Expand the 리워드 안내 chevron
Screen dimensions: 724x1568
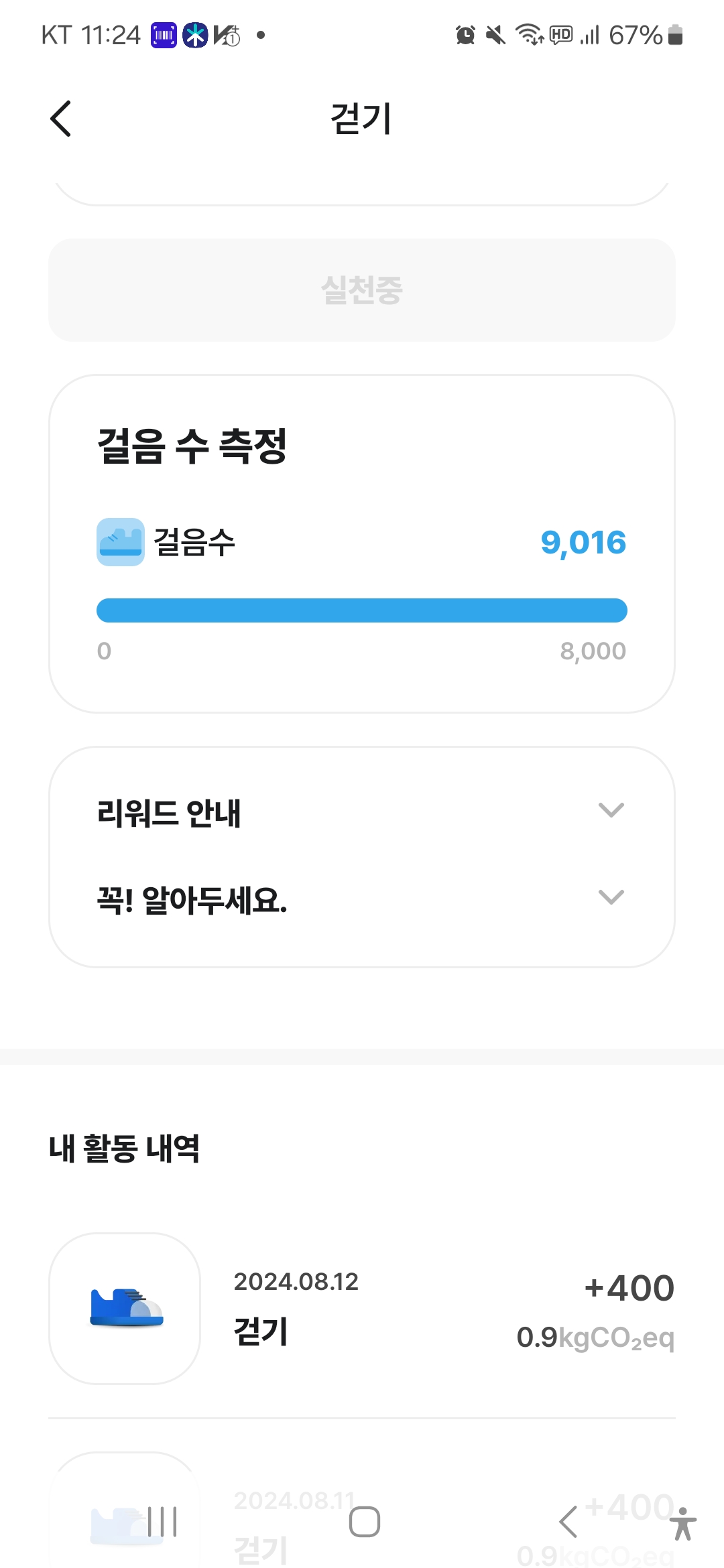611,810
